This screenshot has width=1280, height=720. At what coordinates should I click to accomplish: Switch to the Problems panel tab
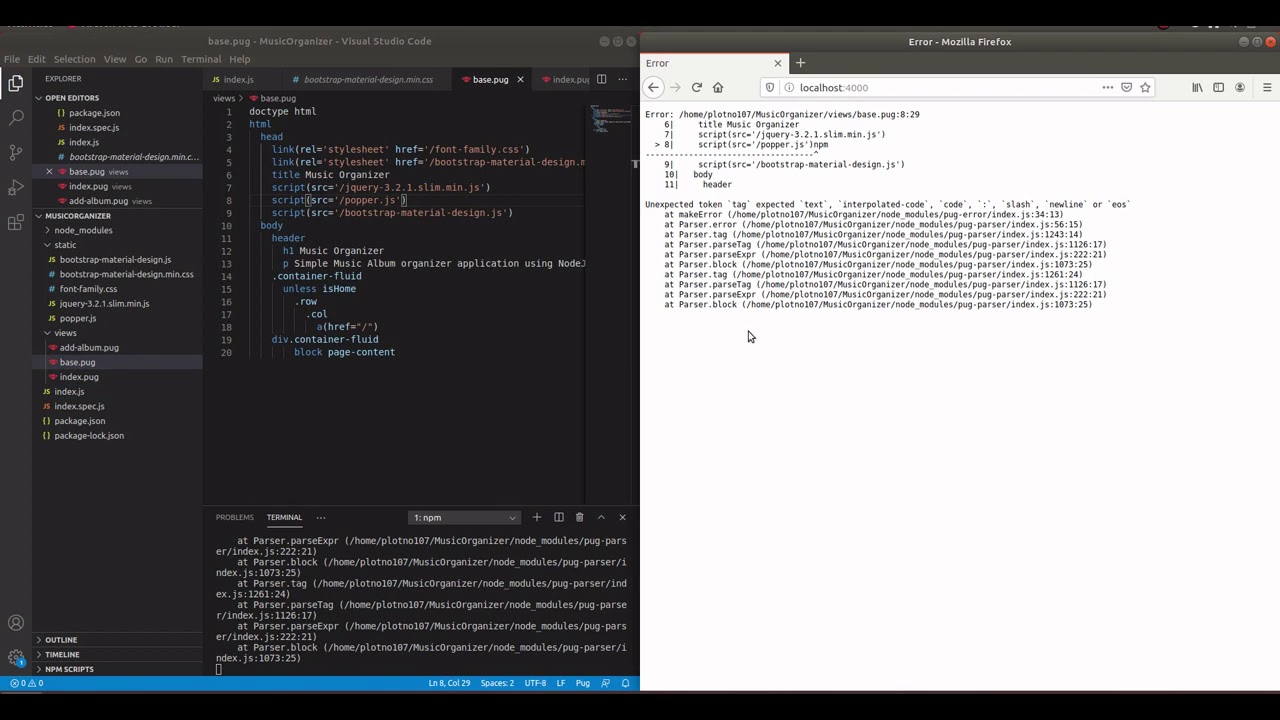(235, 517)
